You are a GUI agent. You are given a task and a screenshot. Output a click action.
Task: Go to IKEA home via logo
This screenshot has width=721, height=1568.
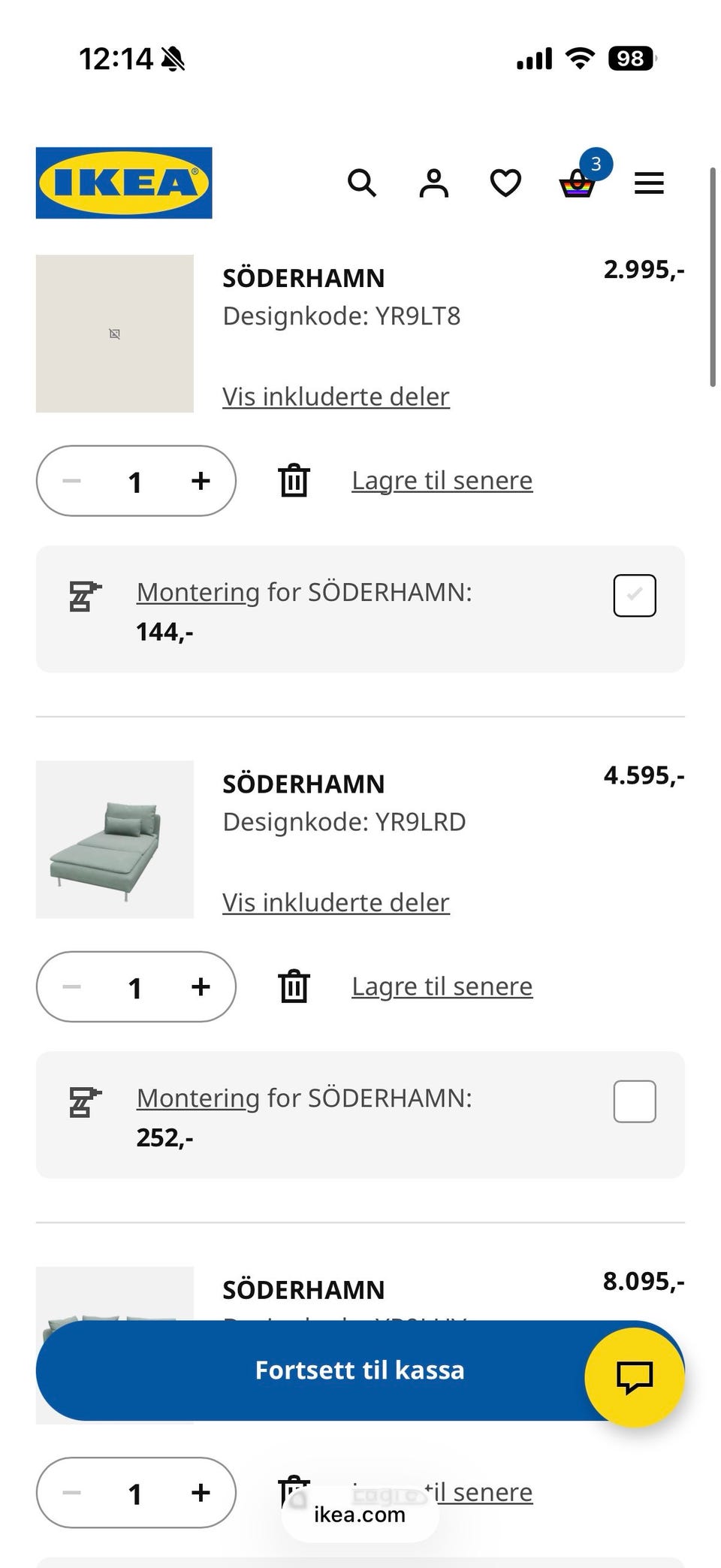pos(124,183)
